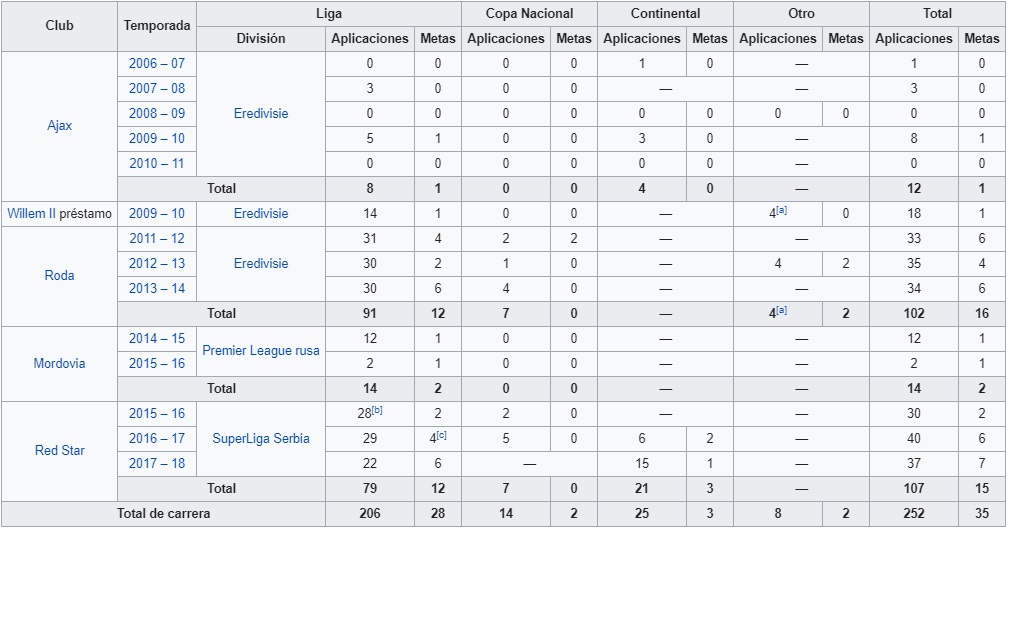Follow the 2012 – 13 season link
This screenshot has height=626, width=1010.
[x=157, y=264]
